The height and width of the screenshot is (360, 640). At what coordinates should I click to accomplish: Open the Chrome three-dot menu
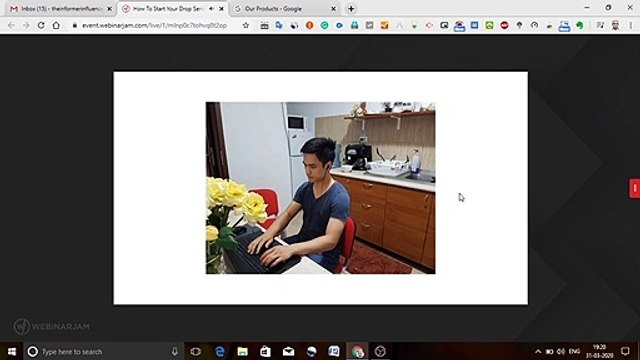pyautogui.click(x=631, y=25)
